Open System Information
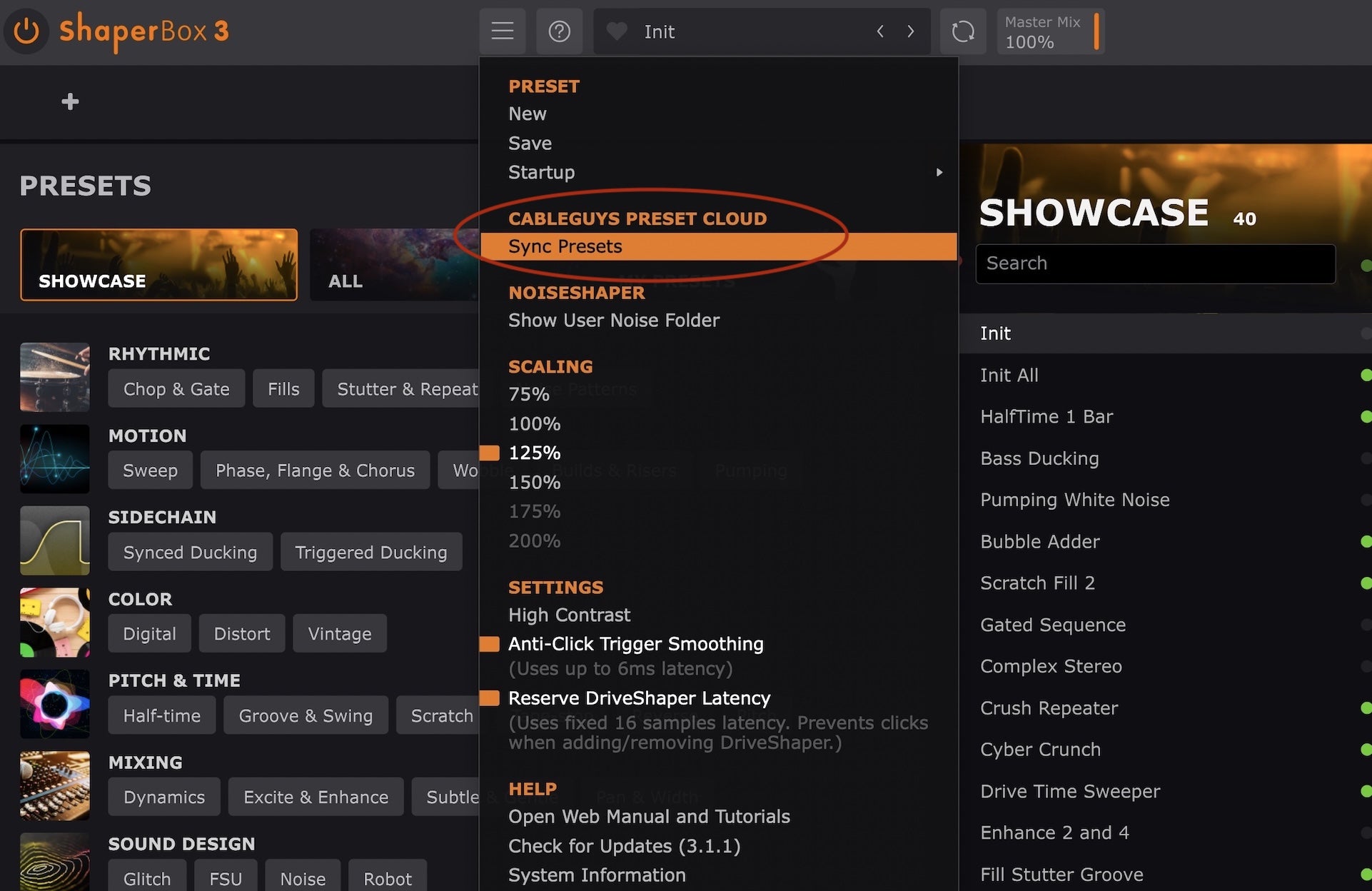 (597, 875)
